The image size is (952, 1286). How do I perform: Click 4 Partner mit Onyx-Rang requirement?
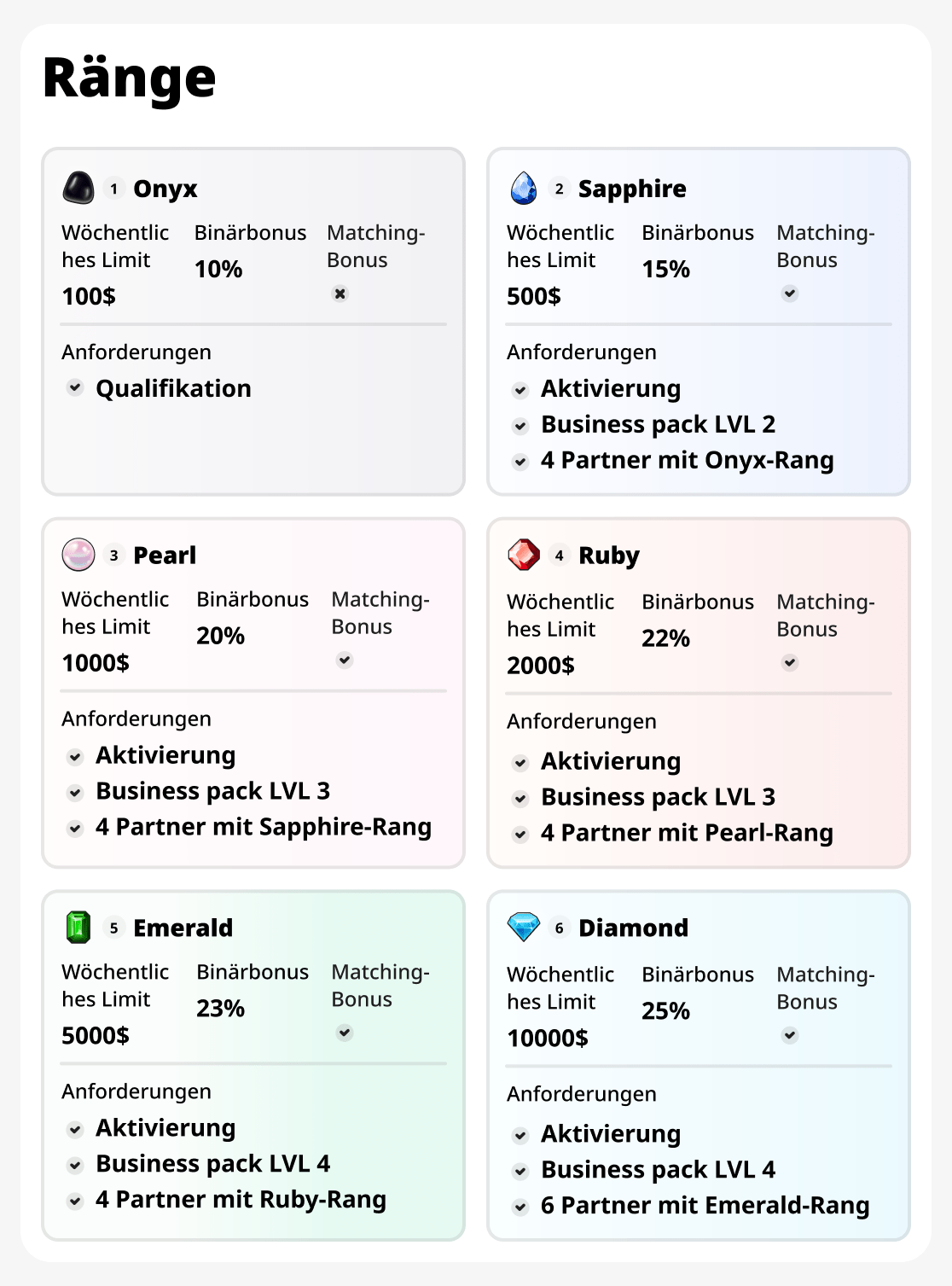point(687,461)
